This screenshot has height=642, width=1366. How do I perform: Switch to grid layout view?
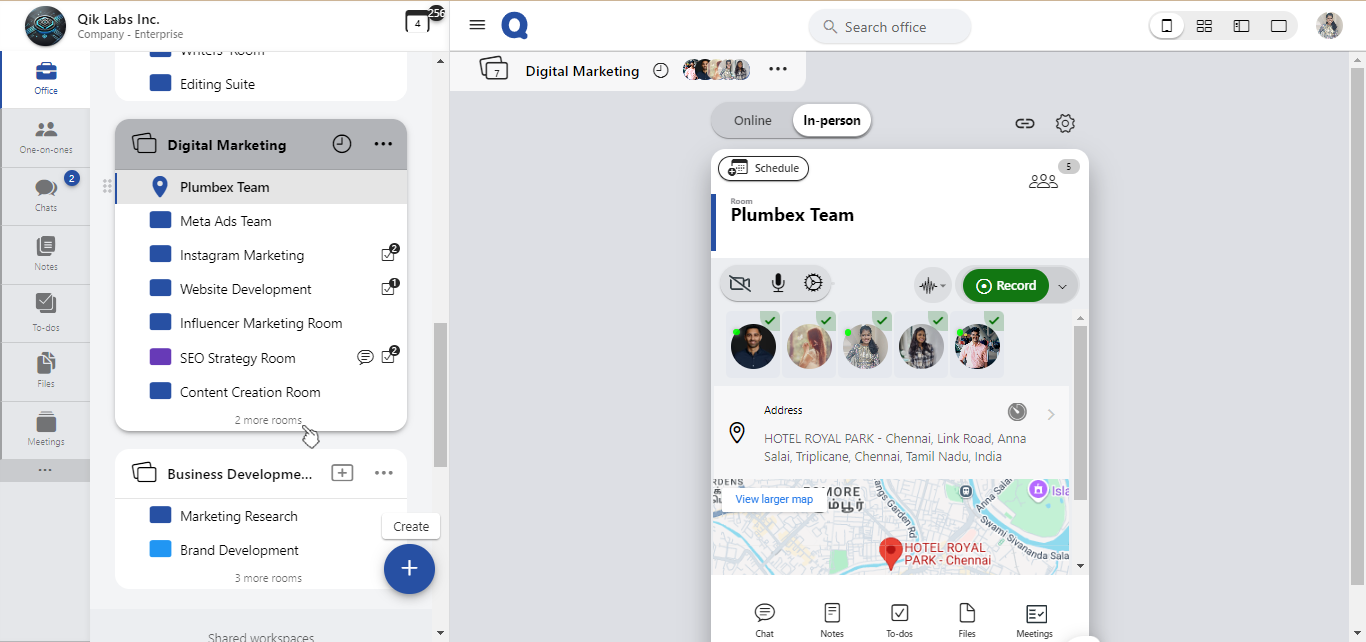tap(1204, 27)
